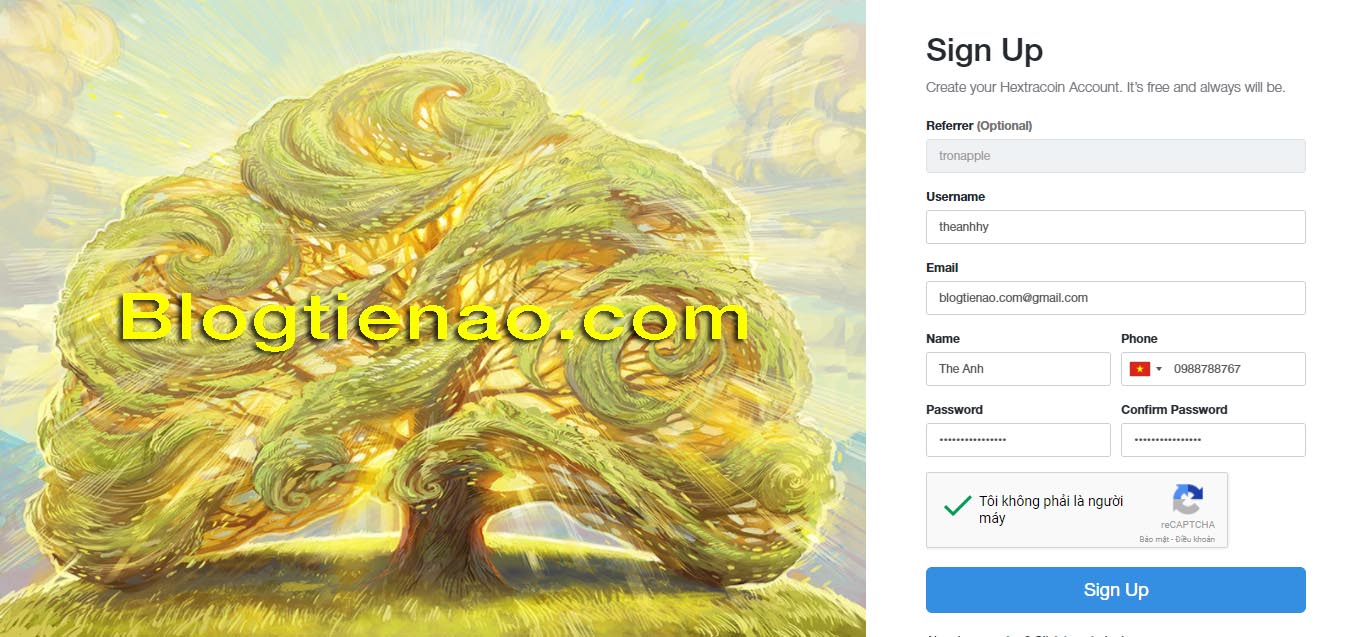Click the Blogtienao.com watermark text
This screenshot has height=637, width=1366.
tap(434, 320)
